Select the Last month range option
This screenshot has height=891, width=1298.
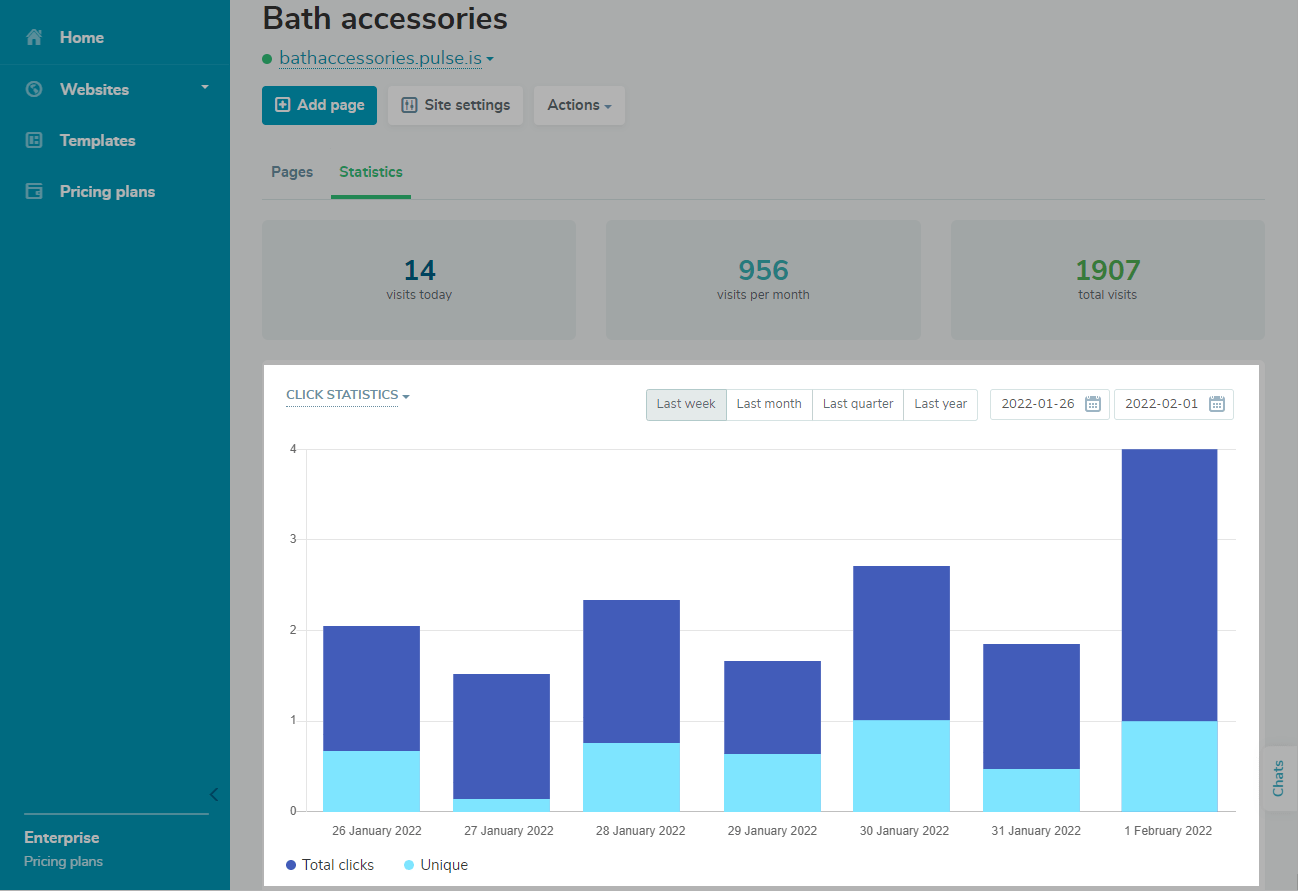[x=768, y=404]
